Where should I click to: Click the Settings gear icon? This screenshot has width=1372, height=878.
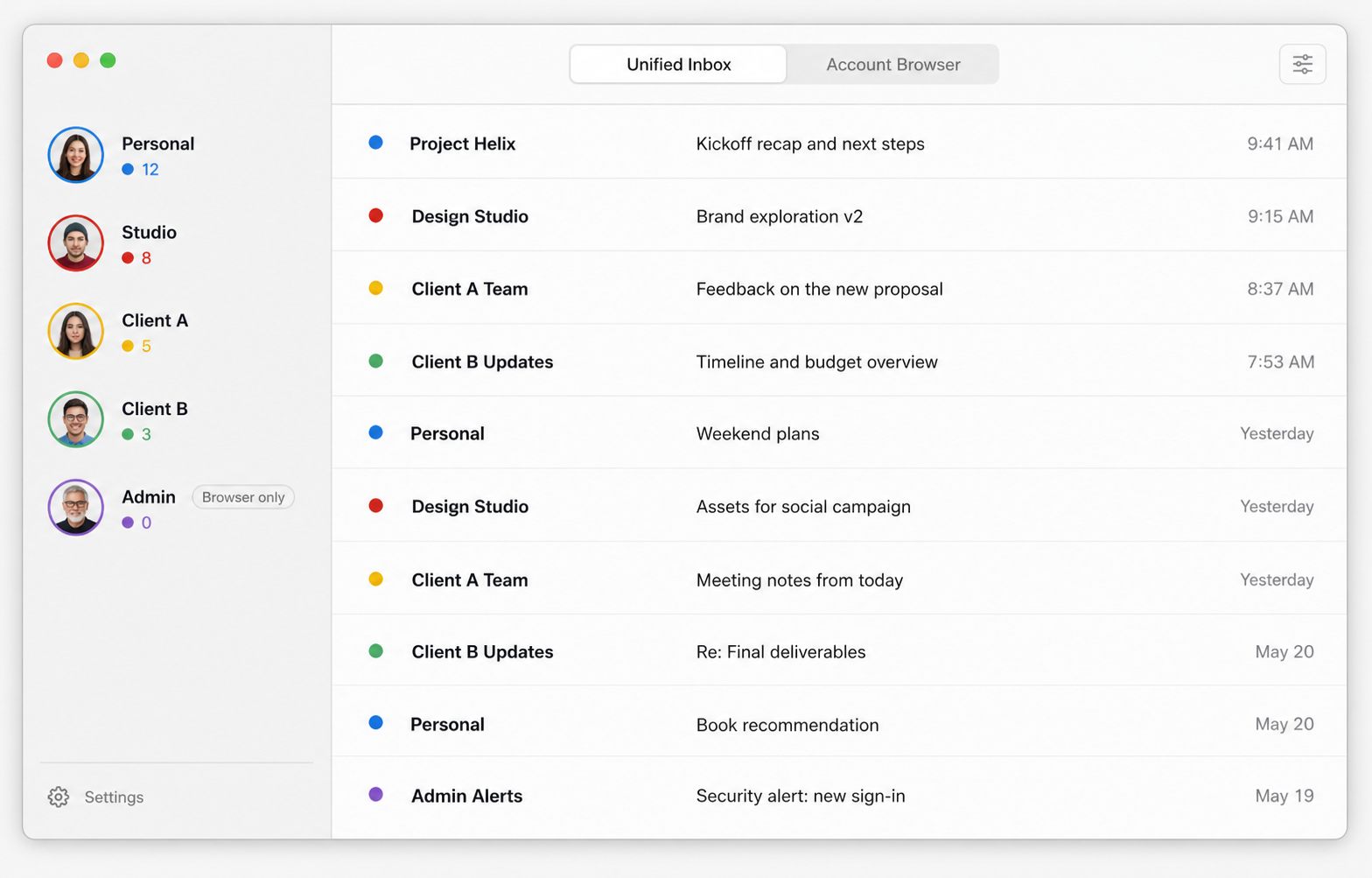click(59, 797)
